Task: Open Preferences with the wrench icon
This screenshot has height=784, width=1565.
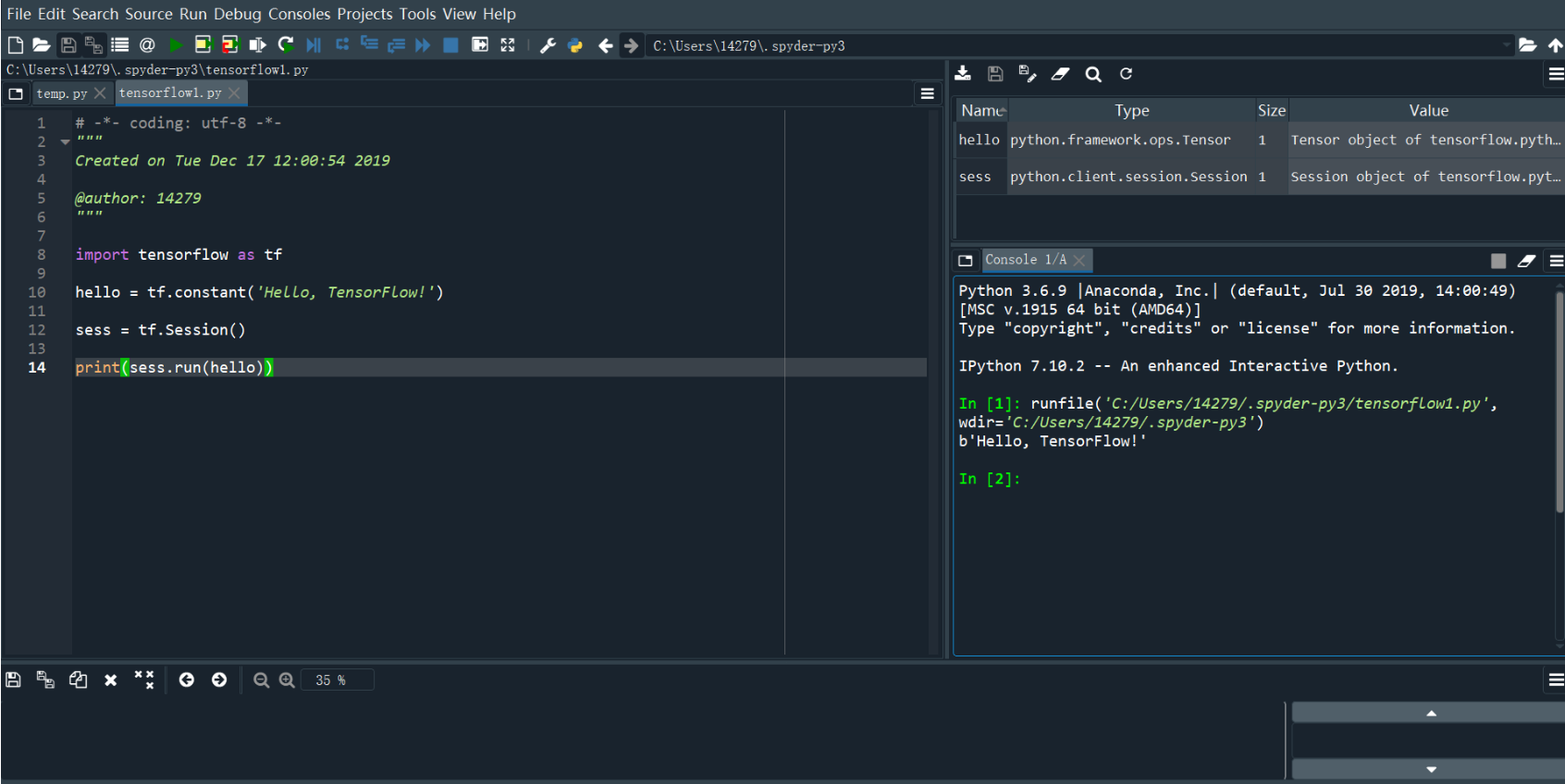Action: (x=548, y=45)
